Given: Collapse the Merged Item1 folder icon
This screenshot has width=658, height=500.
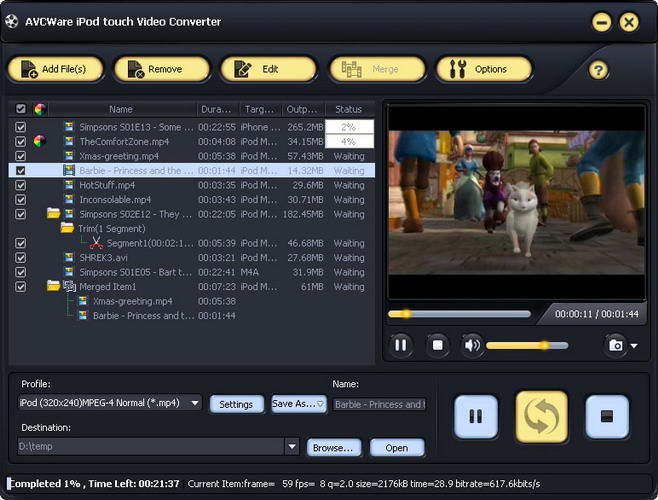Looking at the screenshot, I should point(53,286).
